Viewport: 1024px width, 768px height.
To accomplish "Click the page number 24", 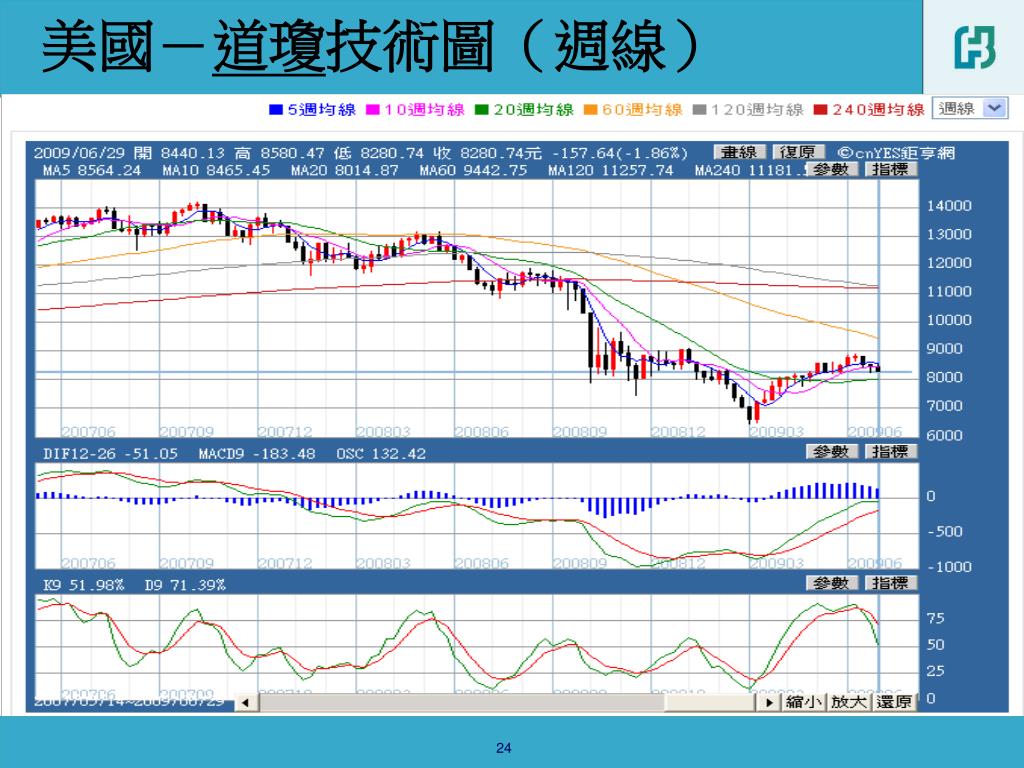I will [x=504, y=748].
